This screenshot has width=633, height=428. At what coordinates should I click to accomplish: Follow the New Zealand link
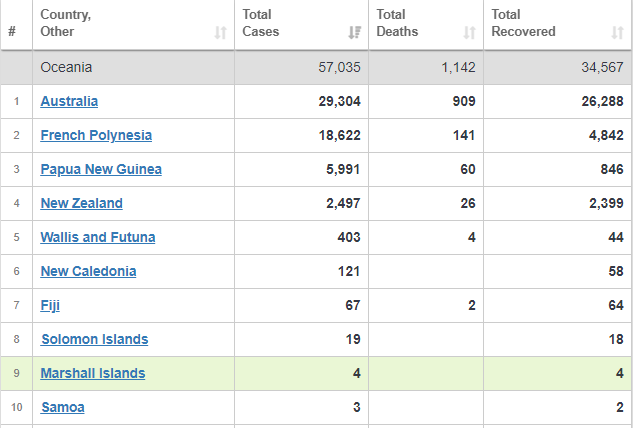point(82,203)
